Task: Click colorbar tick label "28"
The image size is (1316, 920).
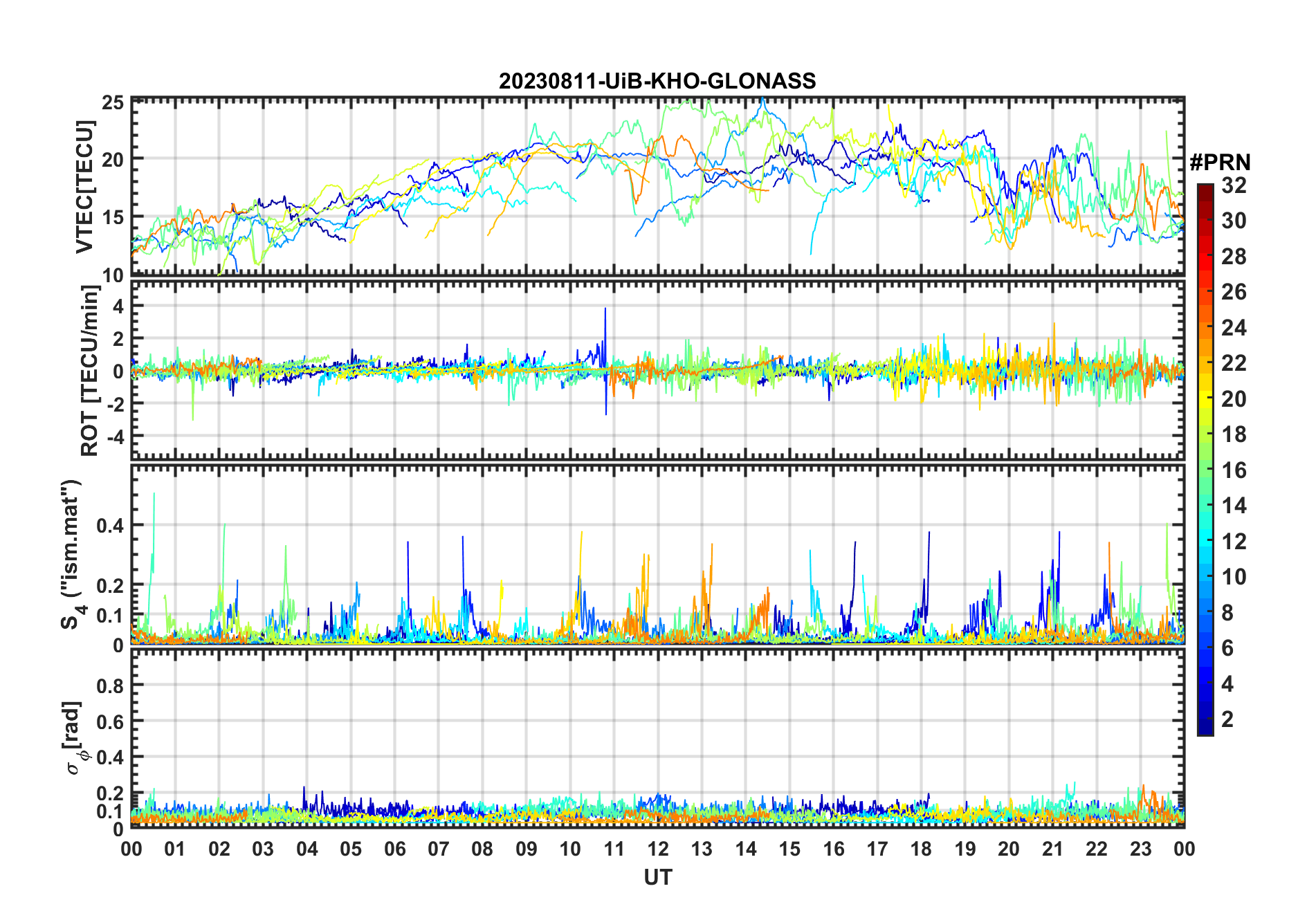Action: 1234,257
